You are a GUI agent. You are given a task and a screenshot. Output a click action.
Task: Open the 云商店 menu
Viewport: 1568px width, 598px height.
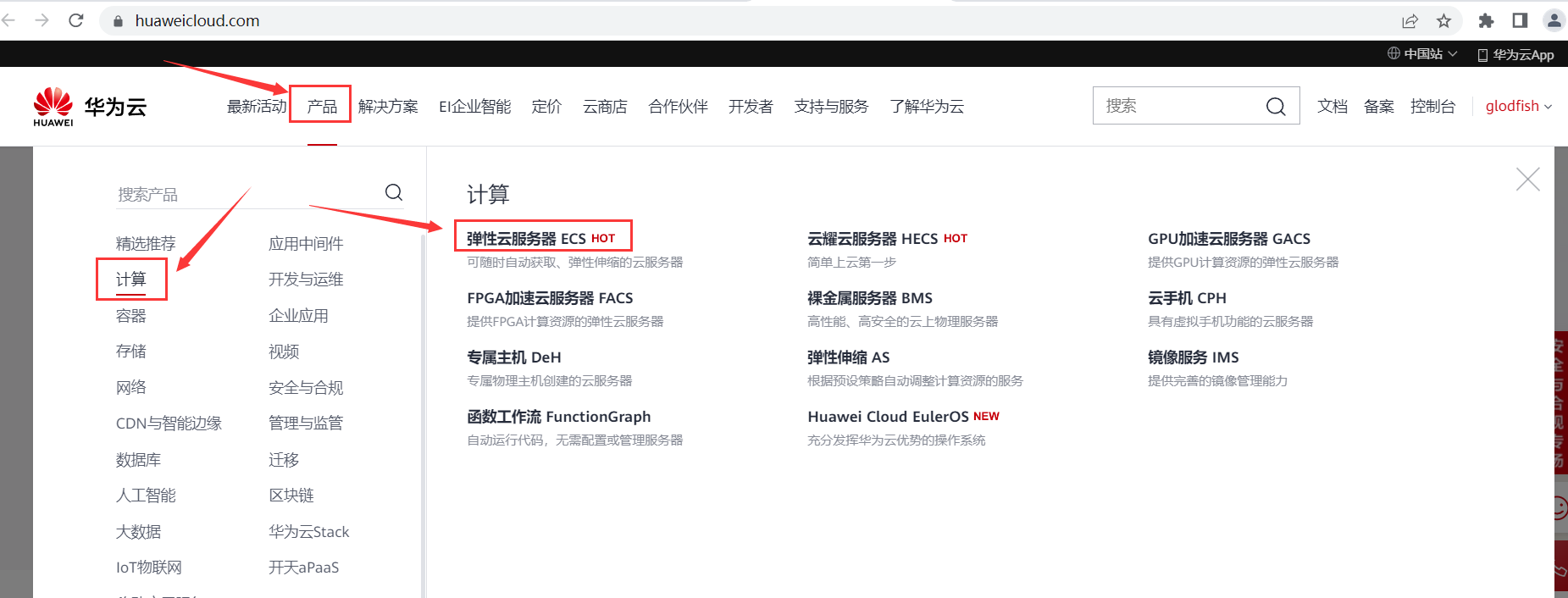605,106
